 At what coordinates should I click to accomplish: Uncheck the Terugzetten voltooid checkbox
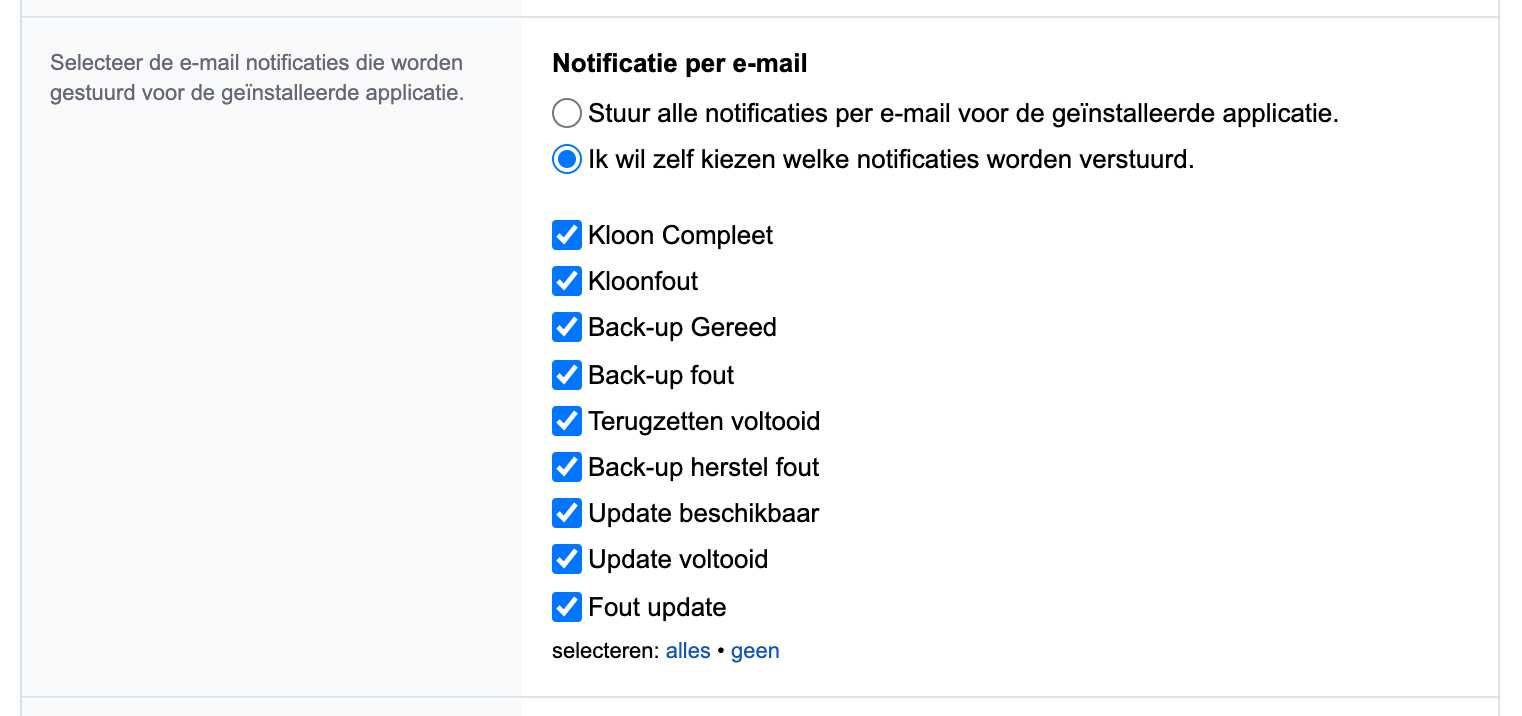click(x=566, y=421)
